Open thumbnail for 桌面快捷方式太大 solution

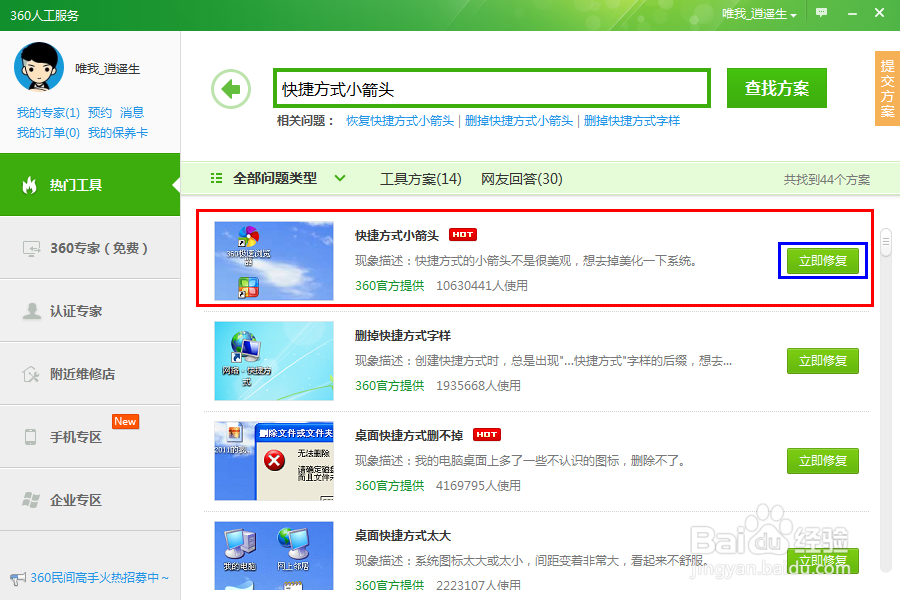tap(274, 555)
